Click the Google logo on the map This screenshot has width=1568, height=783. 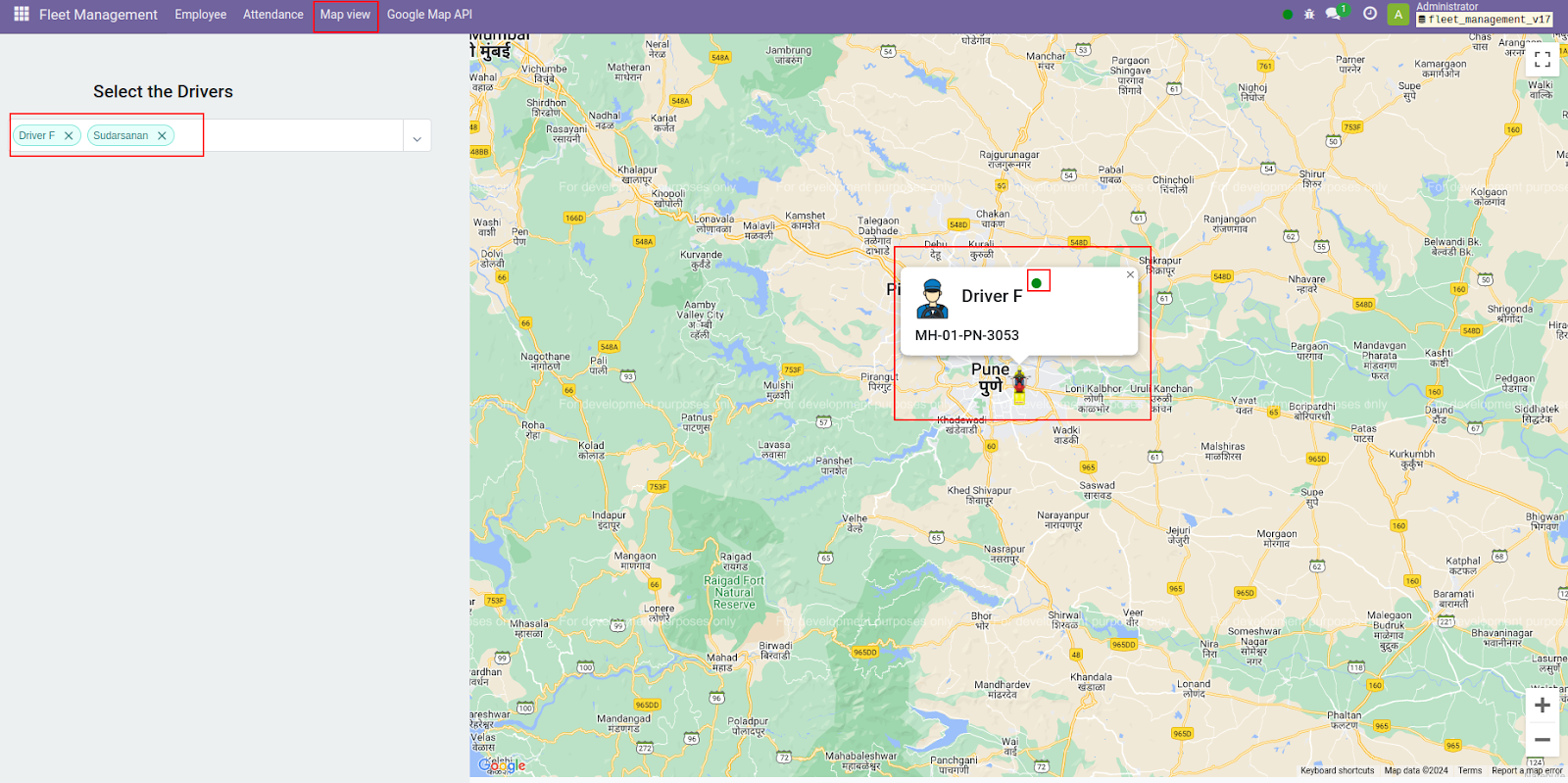point(502,765)
